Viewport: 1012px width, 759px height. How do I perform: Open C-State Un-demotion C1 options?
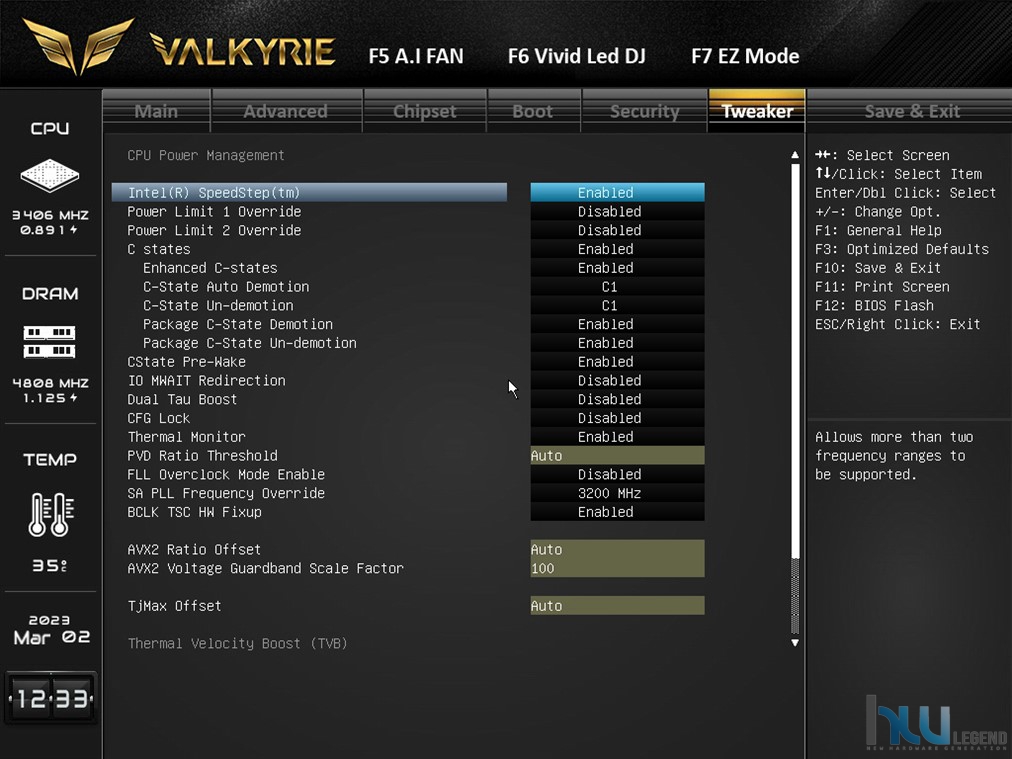tap(618, 305)
